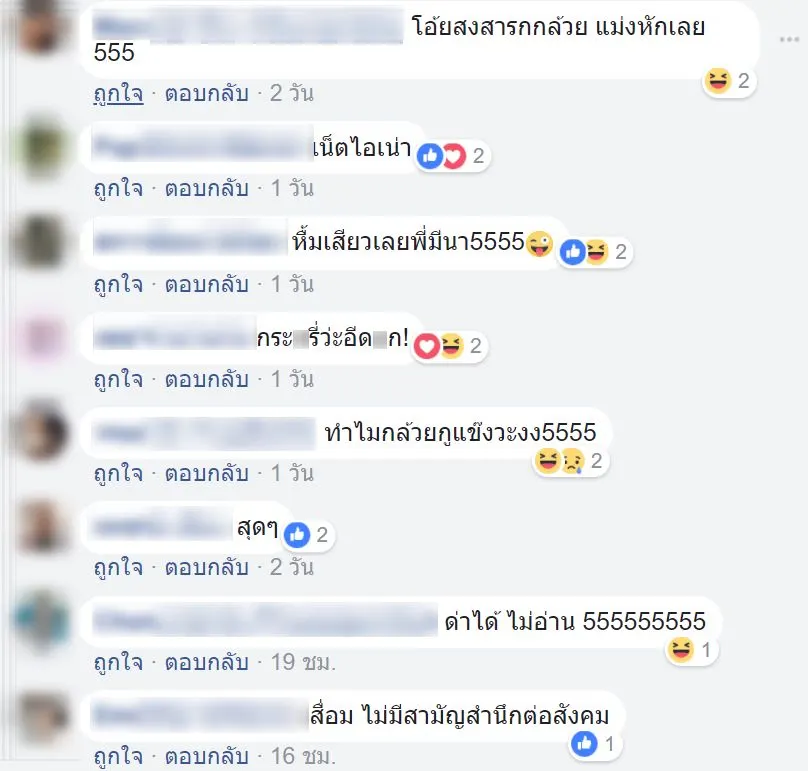The width and height of the screenshot is (808, 771).
Task: Click the like and heart reactions on เน็ตไอเน่า comment
Action: tap(441, 156)
